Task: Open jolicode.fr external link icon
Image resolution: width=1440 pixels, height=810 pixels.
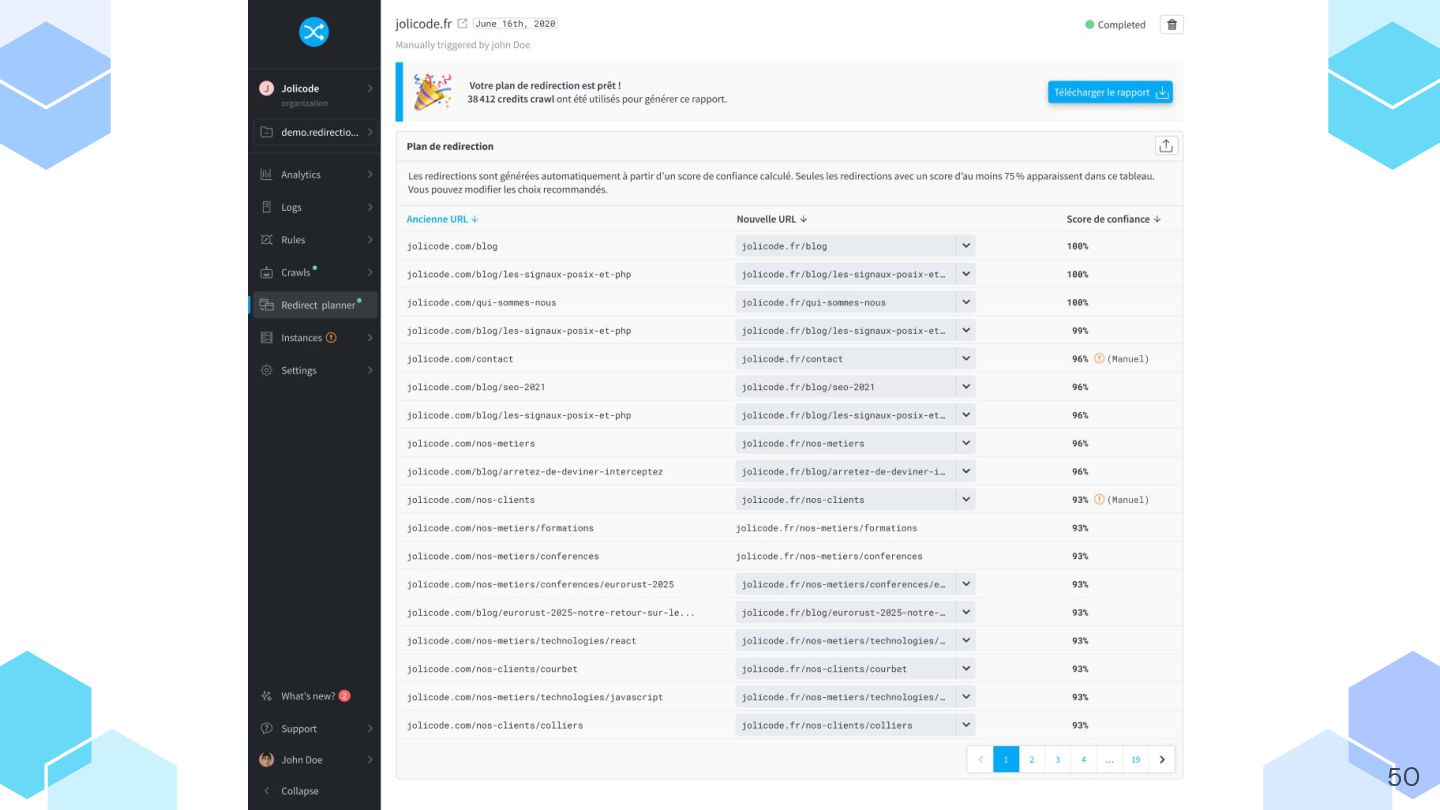Action: [462, 23]
